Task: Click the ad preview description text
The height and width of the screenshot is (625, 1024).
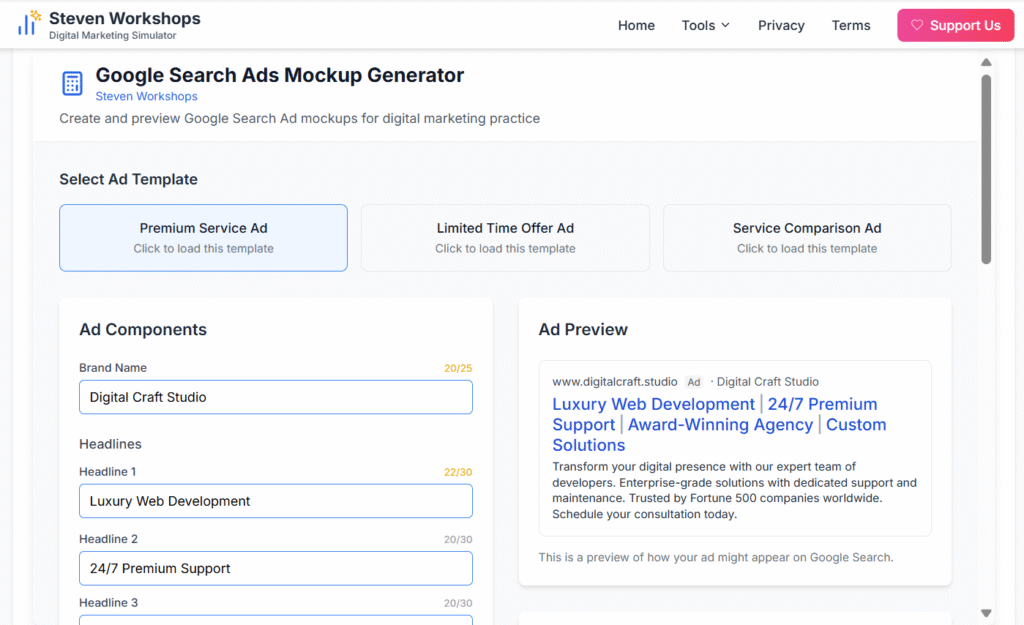Action: pos(735,490)
